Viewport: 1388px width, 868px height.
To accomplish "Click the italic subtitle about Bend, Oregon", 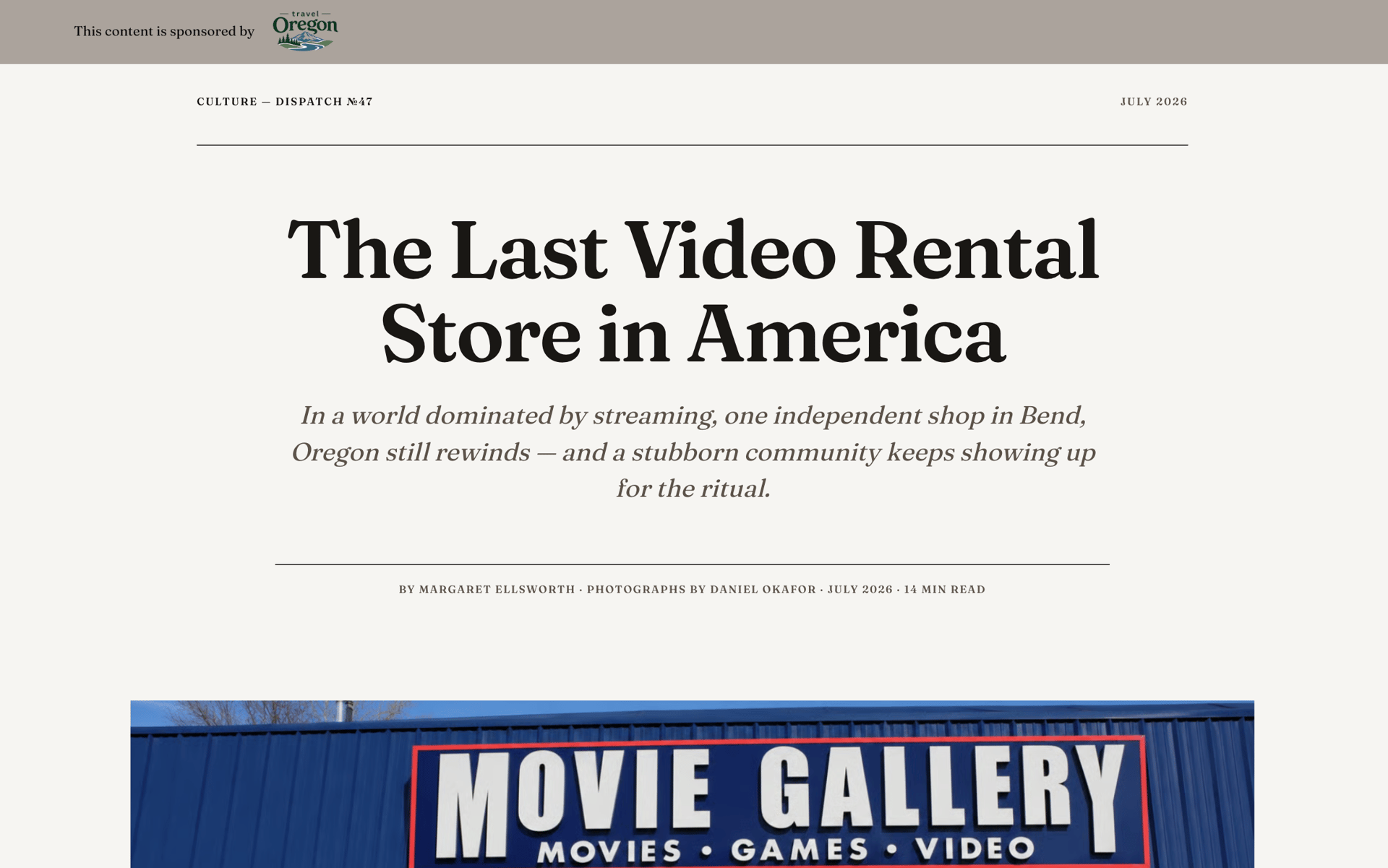I will pyautogui.click(x=693, y=452).
